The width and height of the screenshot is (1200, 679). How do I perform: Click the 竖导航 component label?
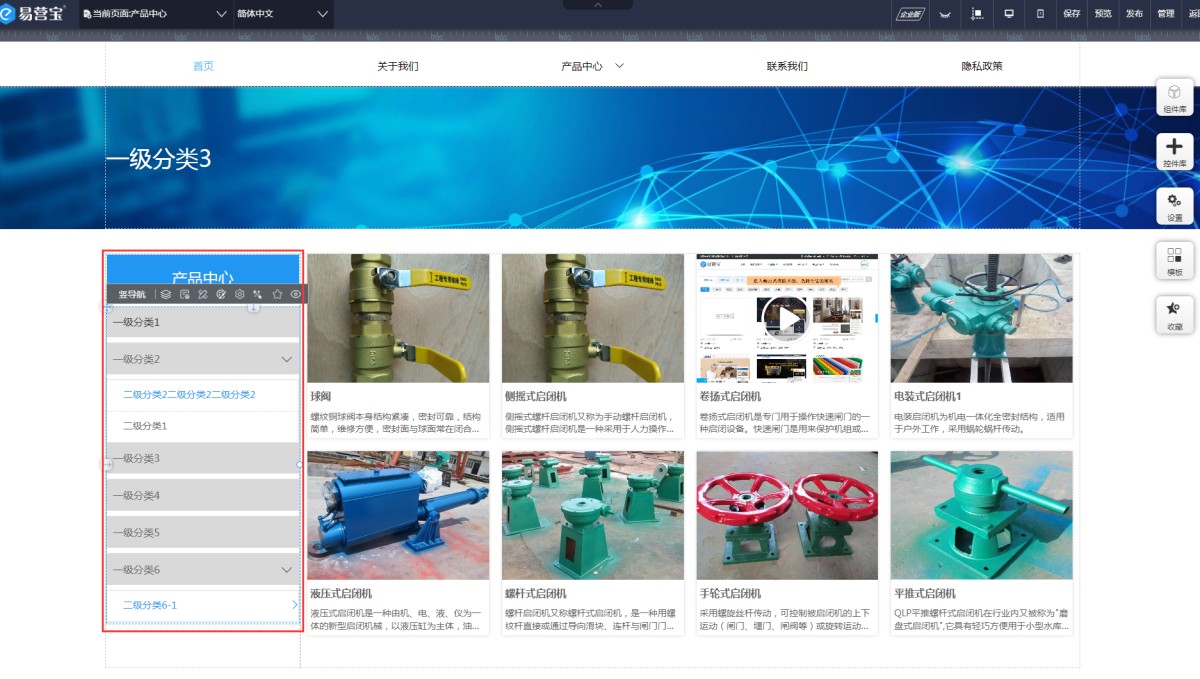pyautogui.click(x=131, y=295)
